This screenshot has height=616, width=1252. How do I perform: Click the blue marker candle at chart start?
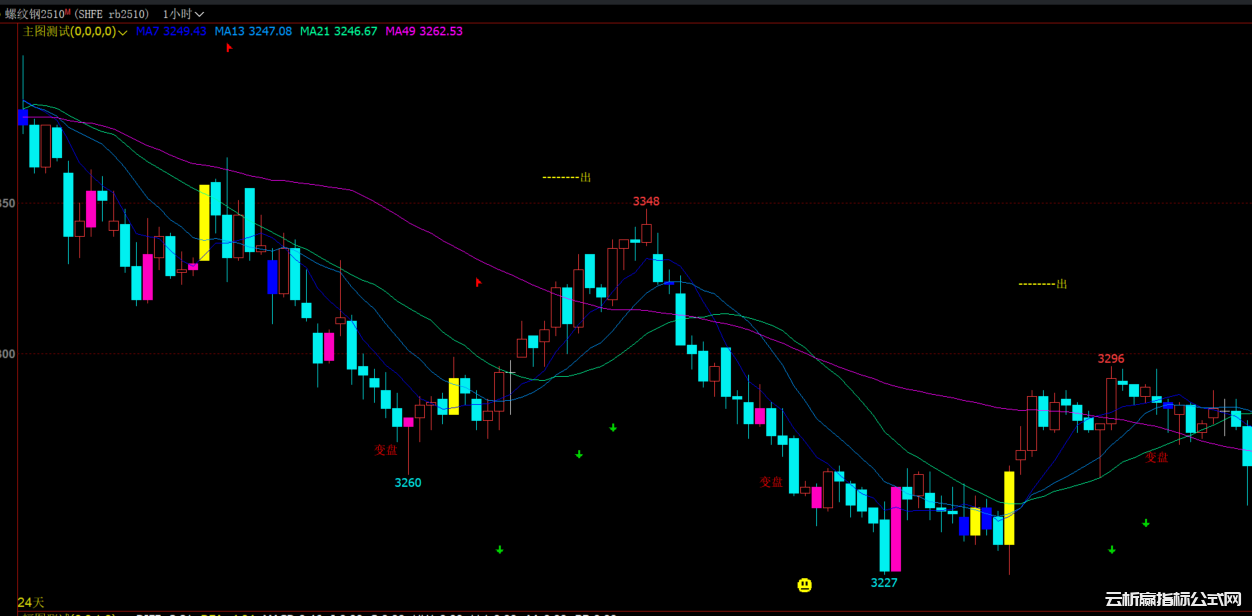[23, 117]
